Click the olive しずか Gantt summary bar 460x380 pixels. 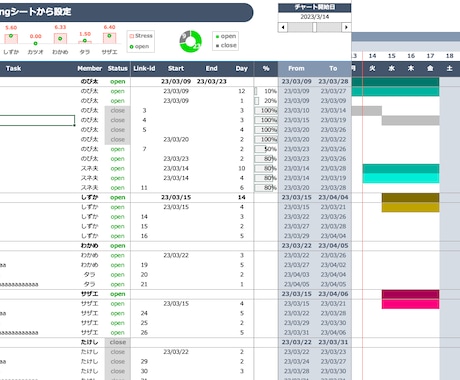pos(410,198)
